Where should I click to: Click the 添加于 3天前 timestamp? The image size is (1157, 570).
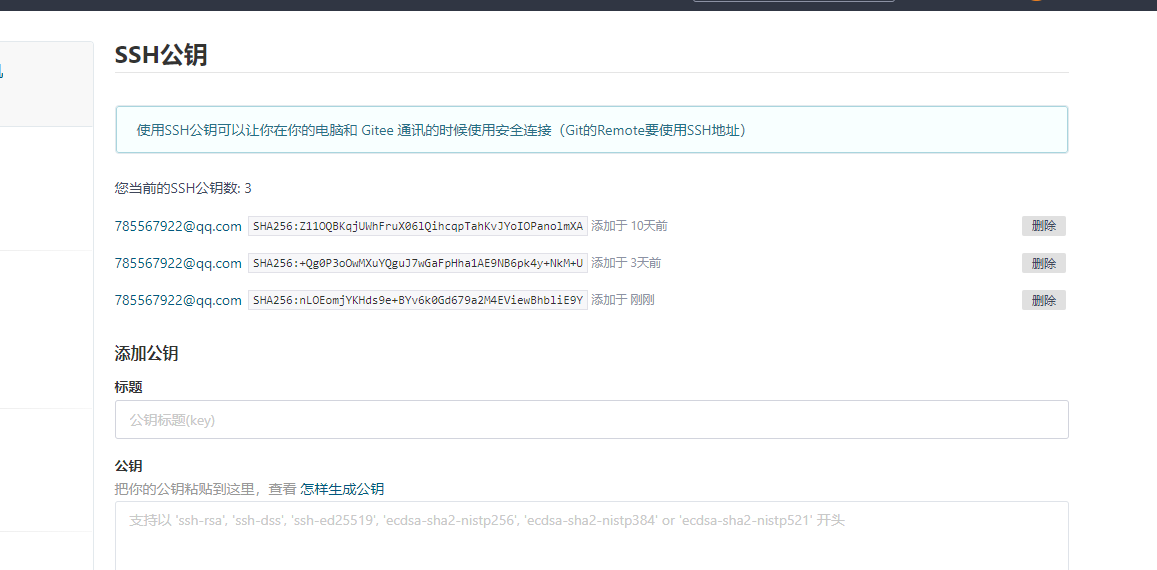tap(626, 263)
